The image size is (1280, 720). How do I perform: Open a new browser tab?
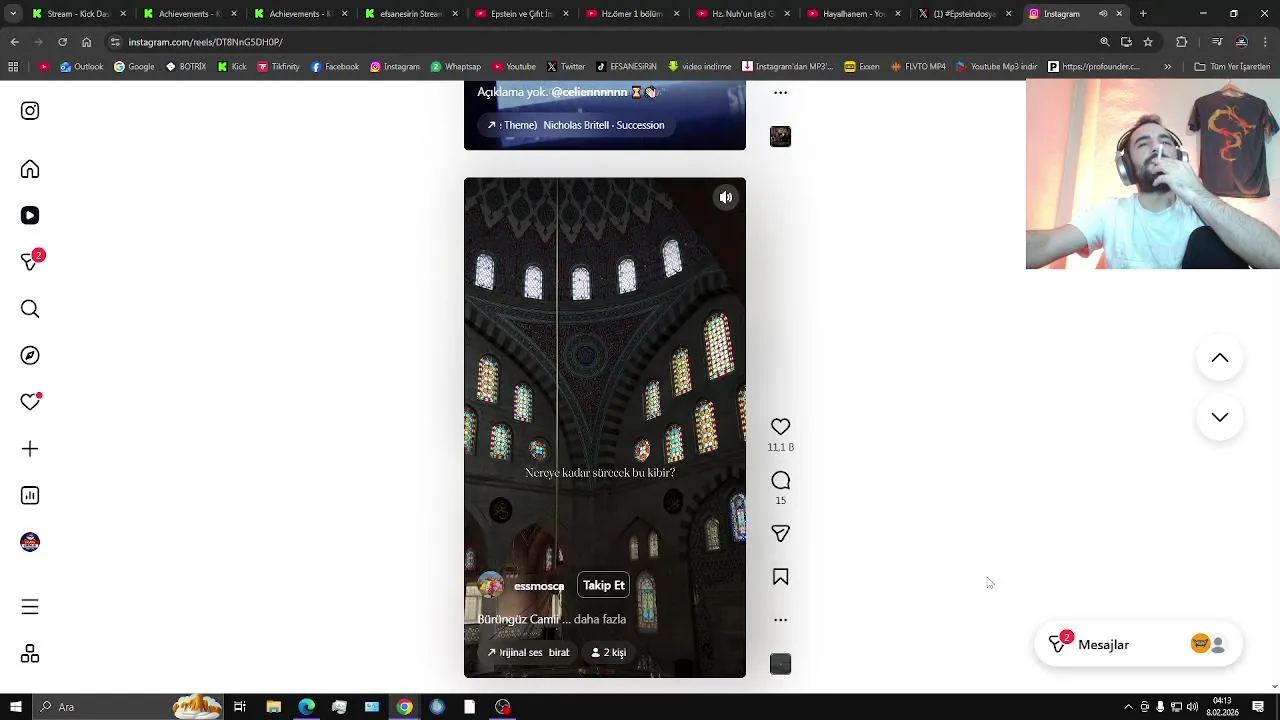(x=1143, y=14)
